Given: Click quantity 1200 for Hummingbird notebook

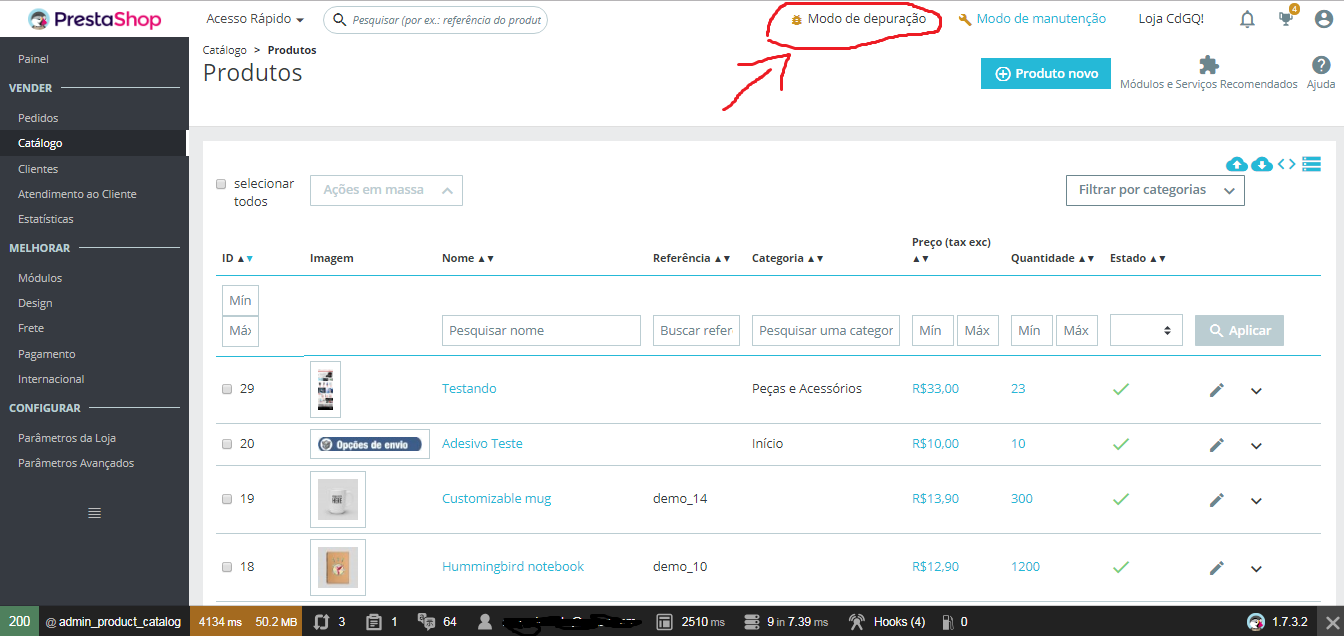Looking at the screenshot, I should [x=1026, y=567].
